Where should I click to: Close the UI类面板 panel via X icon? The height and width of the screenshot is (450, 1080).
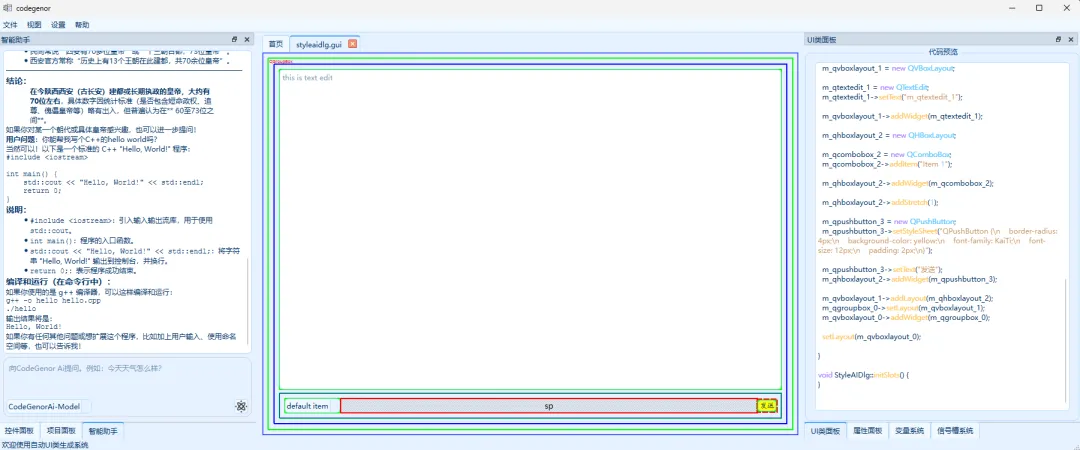[x=1071, y=39]
